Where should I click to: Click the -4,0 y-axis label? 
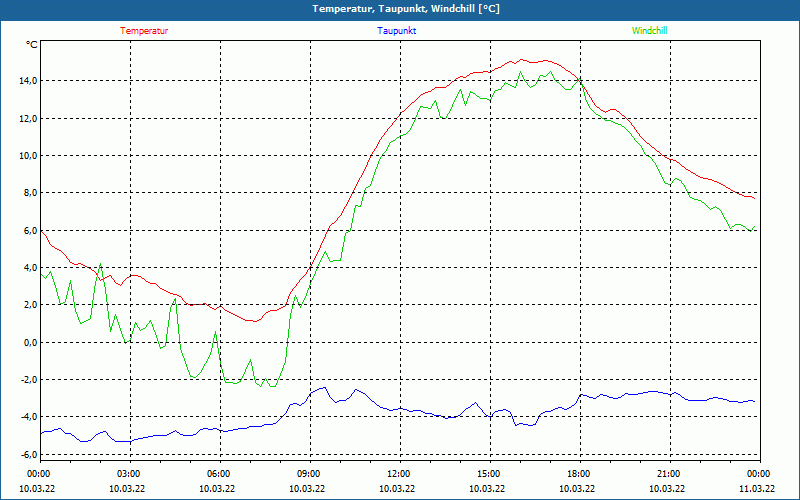29,417
